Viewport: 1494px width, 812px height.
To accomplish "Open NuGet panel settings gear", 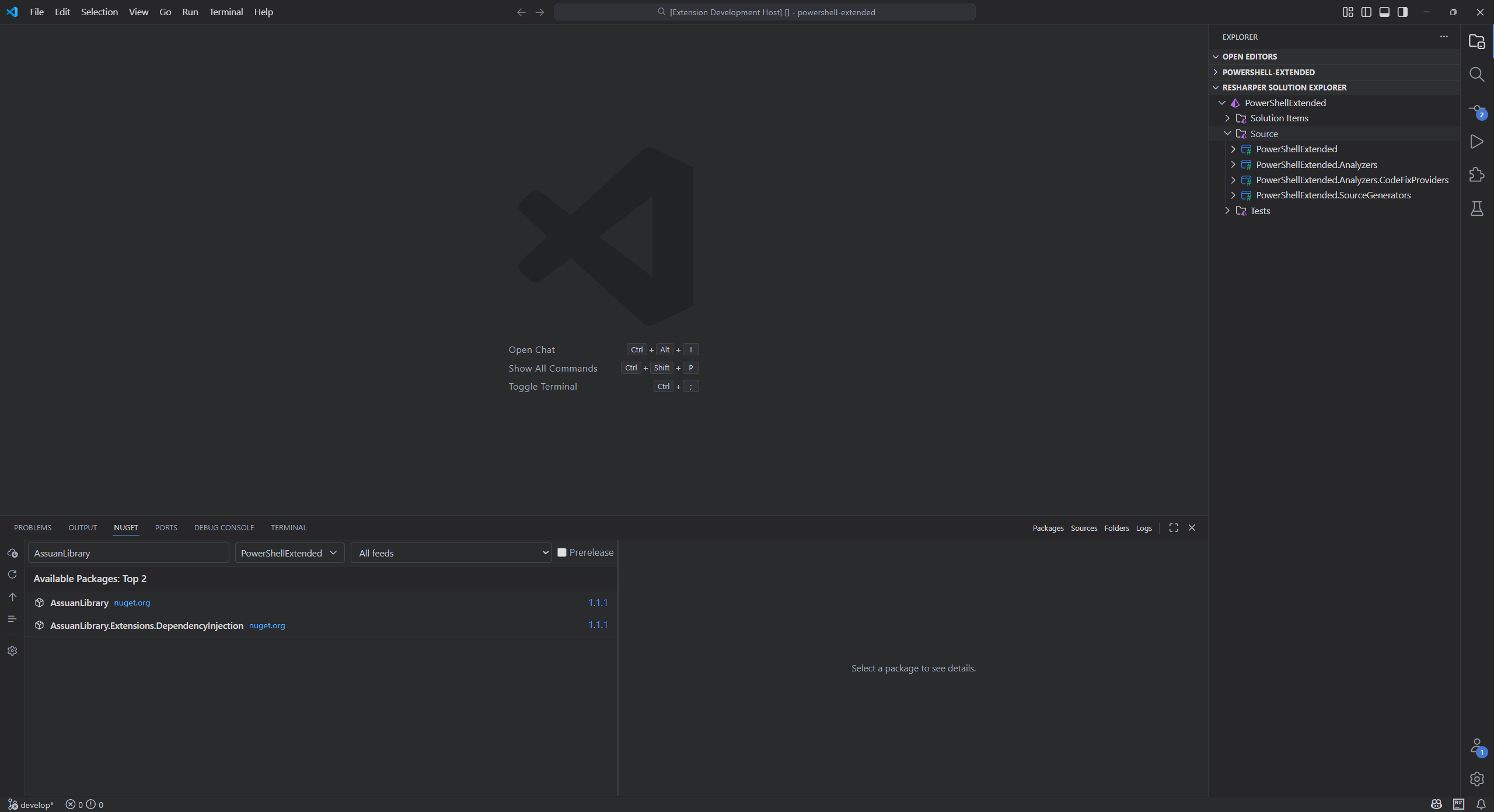I will point(12,651).
